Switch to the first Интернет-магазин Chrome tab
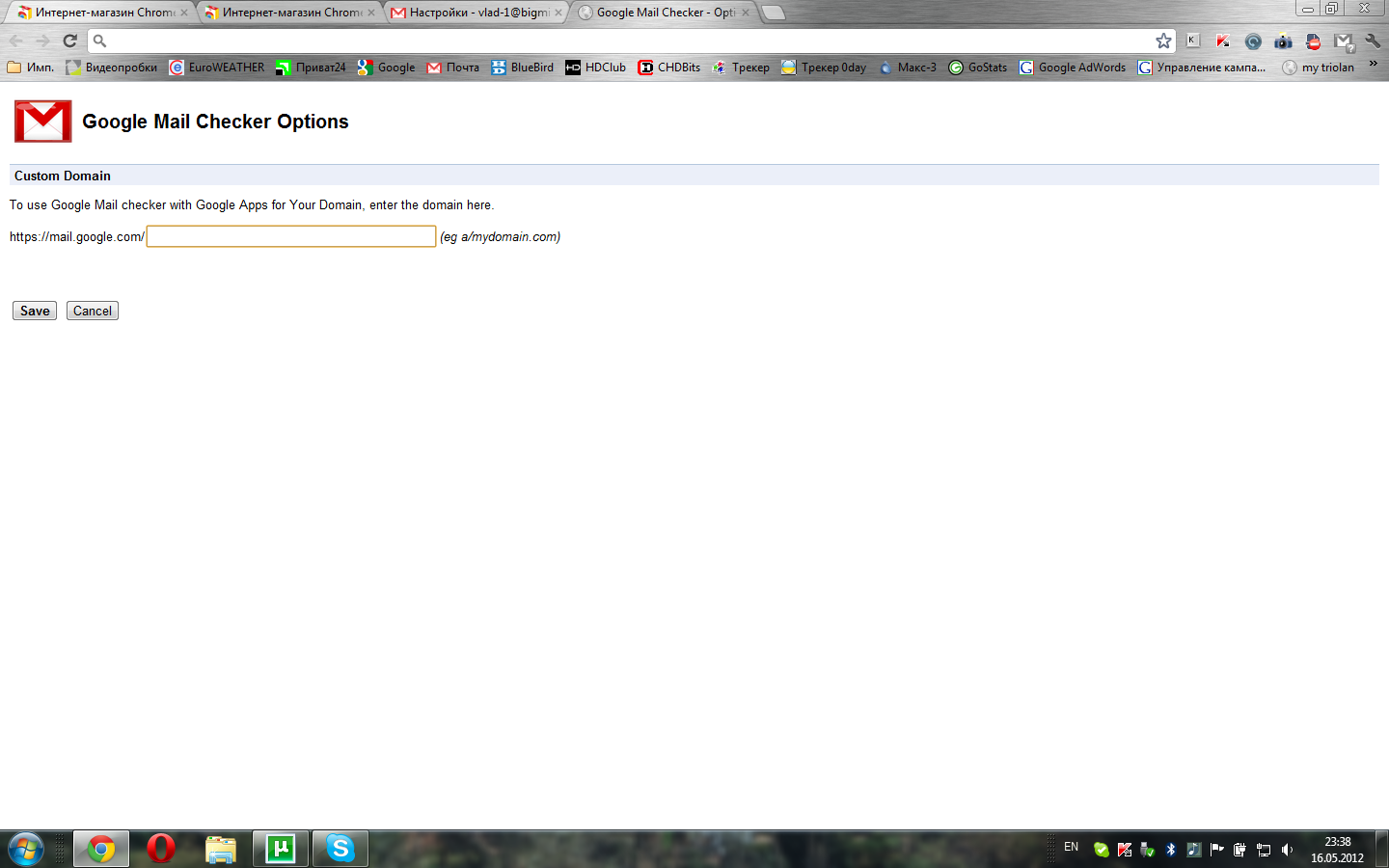Screen dimensions: 1389x868 coord(101,13)
